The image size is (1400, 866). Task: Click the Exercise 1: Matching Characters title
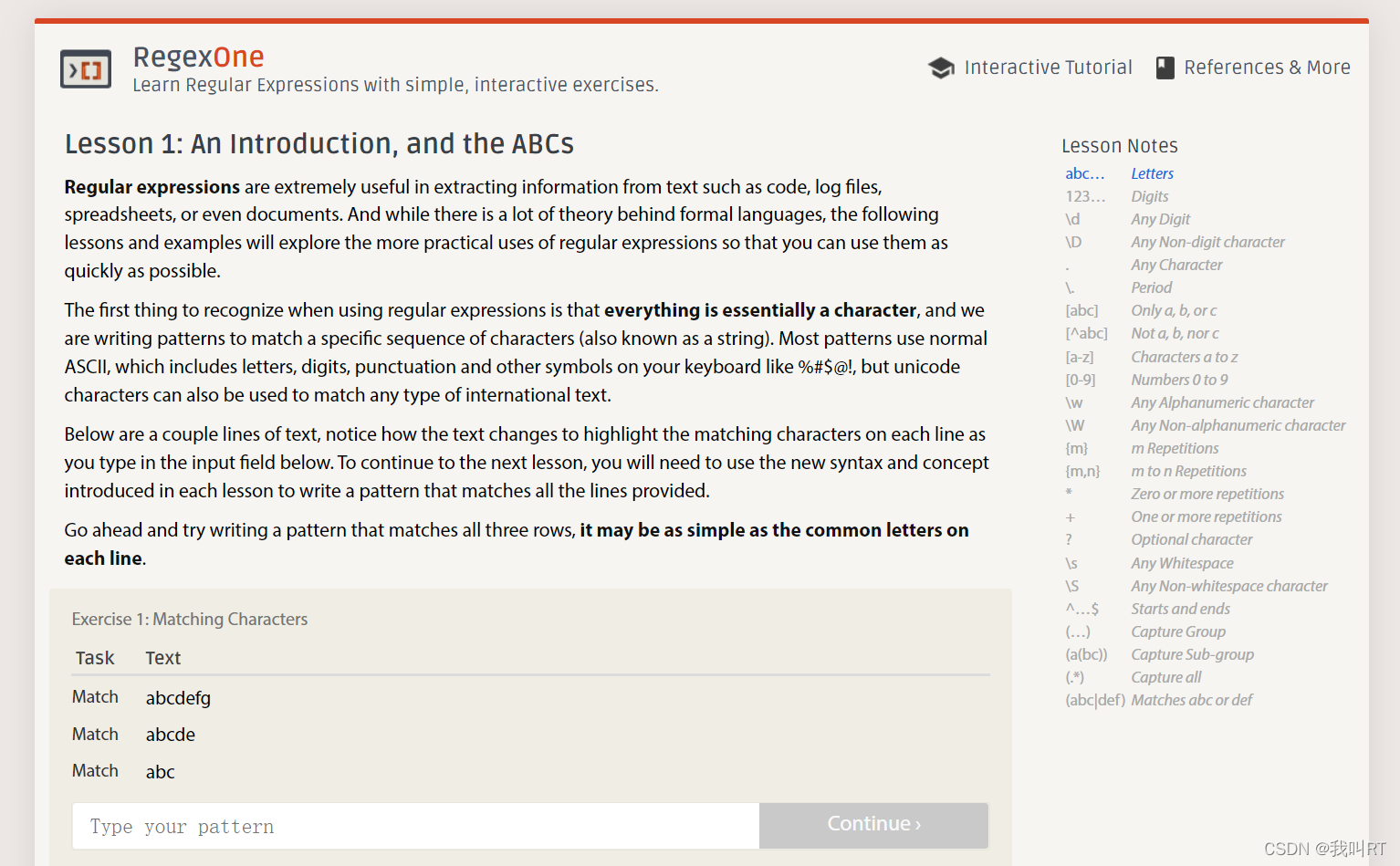pyautogui.click(x=190, y=619)
